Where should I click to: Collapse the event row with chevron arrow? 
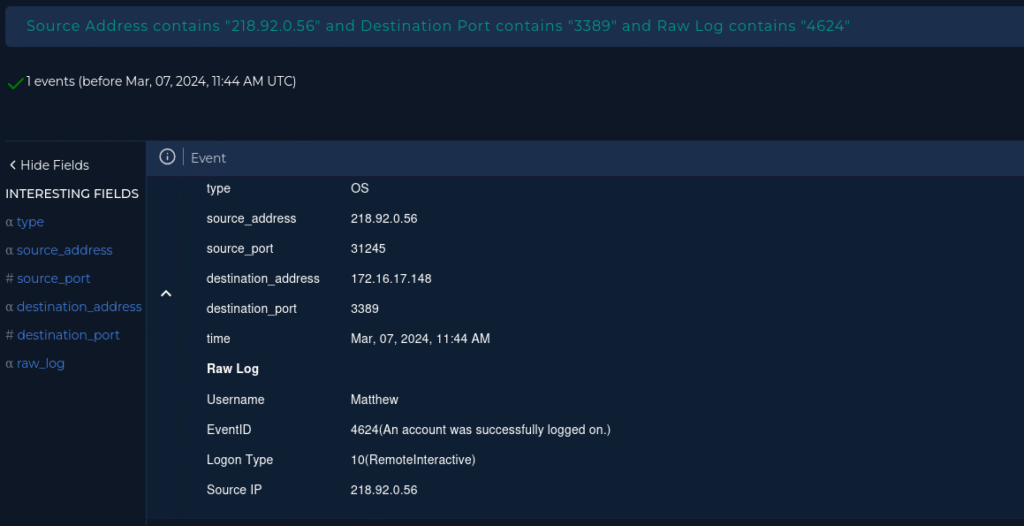tap(166, 293)
